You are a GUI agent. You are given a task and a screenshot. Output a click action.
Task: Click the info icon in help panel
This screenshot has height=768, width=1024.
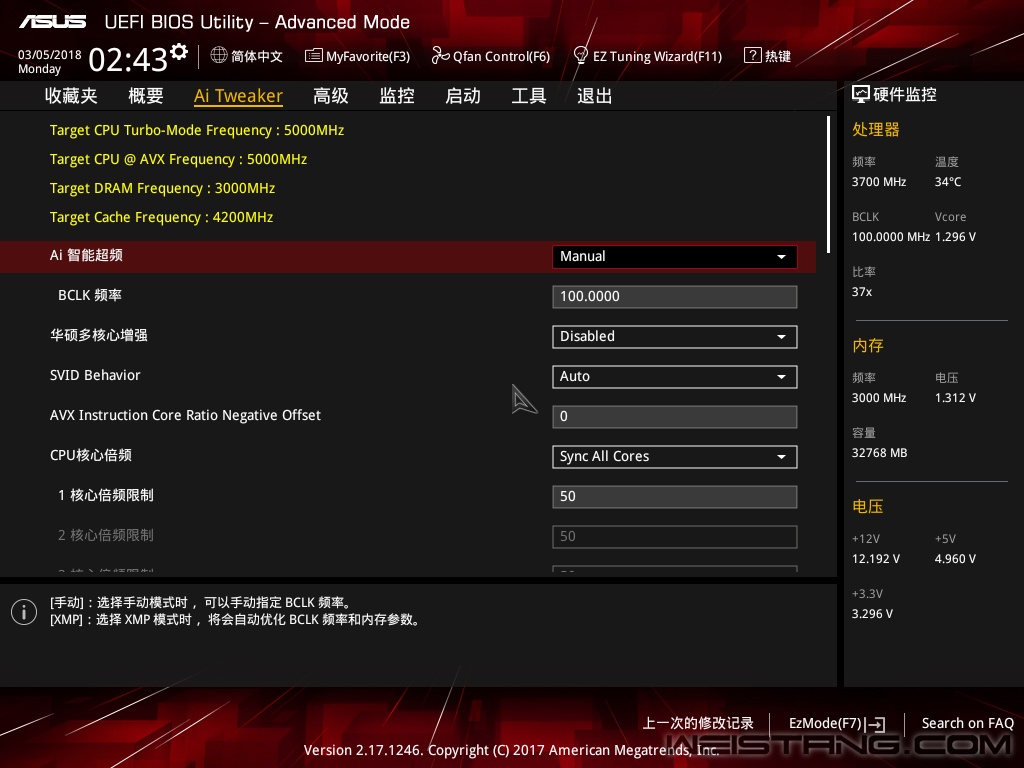(x=24, y=612)
